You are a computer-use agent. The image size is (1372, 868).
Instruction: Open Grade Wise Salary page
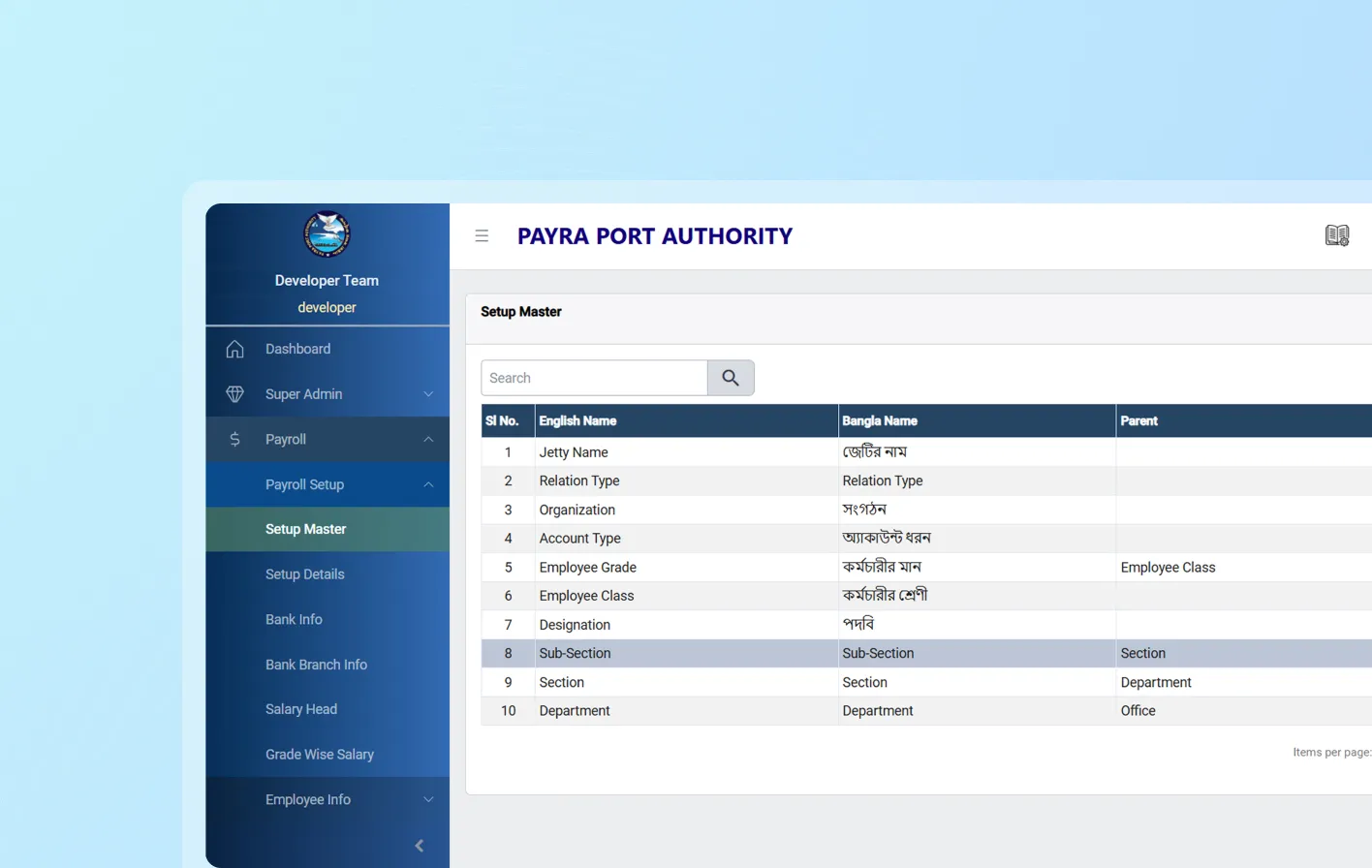(320, 755)
